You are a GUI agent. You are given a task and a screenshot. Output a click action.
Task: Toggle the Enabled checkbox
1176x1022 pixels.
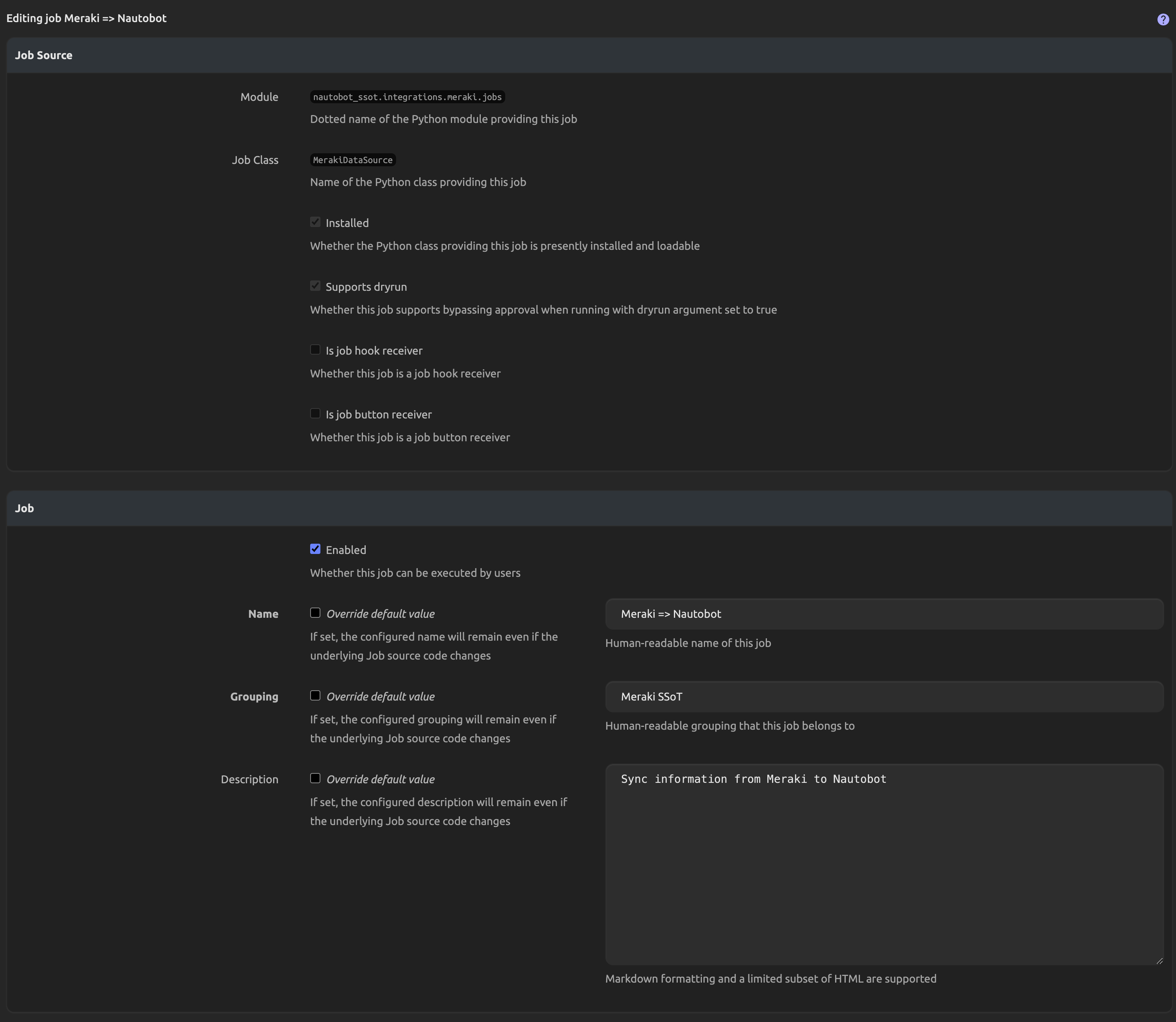point(315,549)
